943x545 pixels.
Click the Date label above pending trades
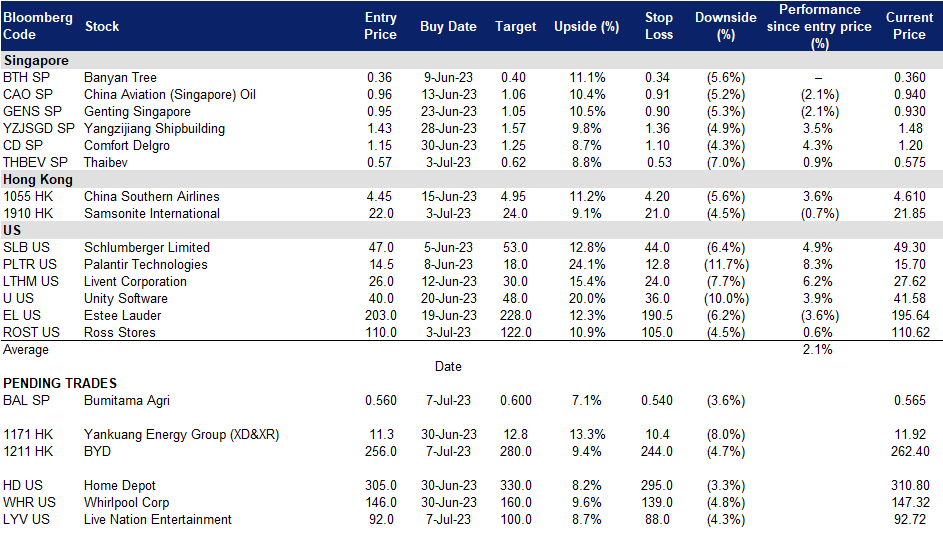pyautogui.click(x=448, y=366)
